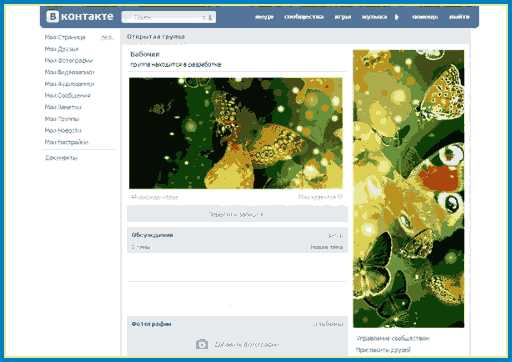This screenshot has width=512, height=362.
Task: Open Мои Сообщения in the sidebar
Action: click(67, 96)
